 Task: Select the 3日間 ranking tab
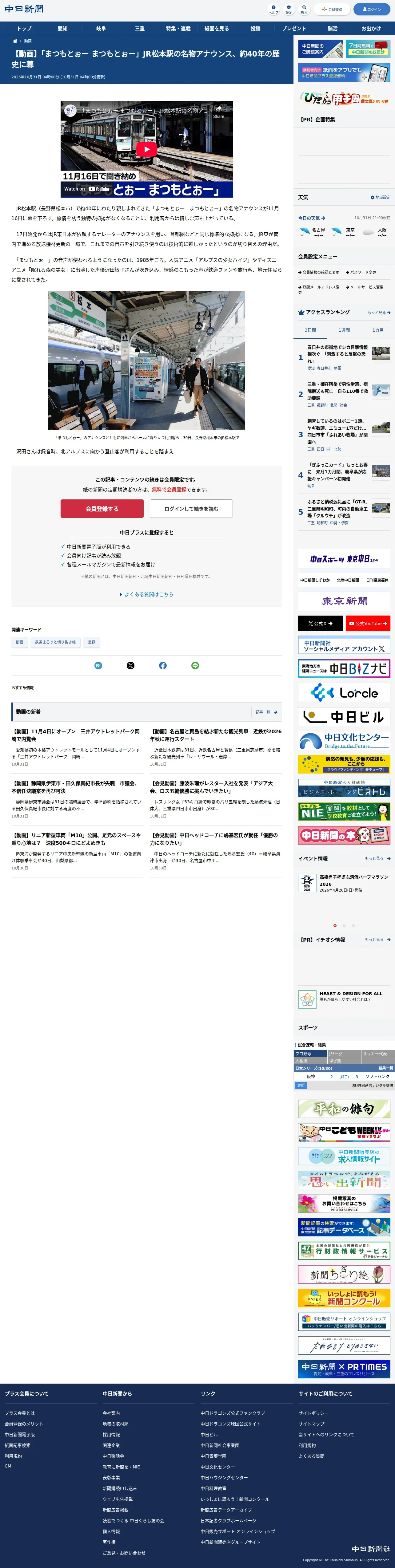tap(310, 330)
